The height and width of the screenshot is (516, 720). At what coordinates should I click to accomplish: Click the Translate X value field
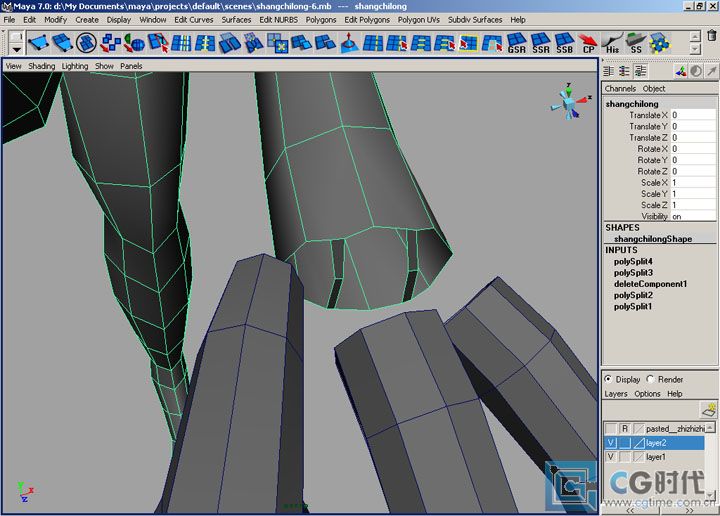[x=693, y=115]
